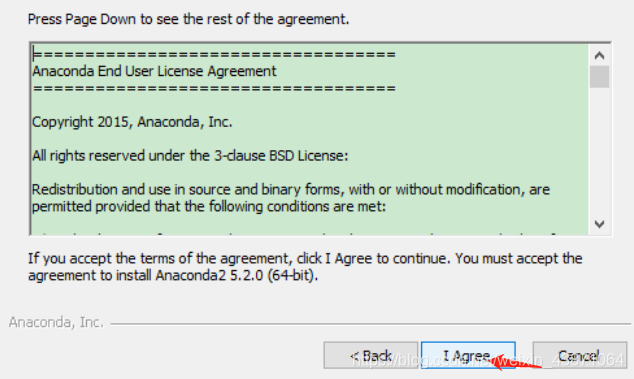The width and height of the screenshot is (634, 379).
Task: Place cursor on 'Anaconda End User License Agreement' heading
Action: tap(154, 71)
